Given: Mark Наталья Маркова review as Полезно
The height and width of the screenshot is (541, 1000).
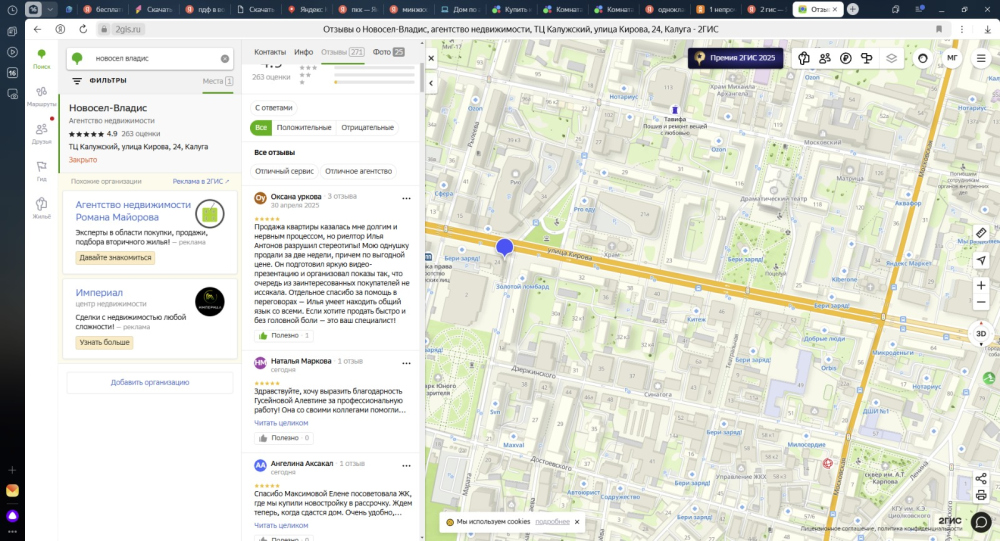Looking at the screenshot, I should [284, 438].
